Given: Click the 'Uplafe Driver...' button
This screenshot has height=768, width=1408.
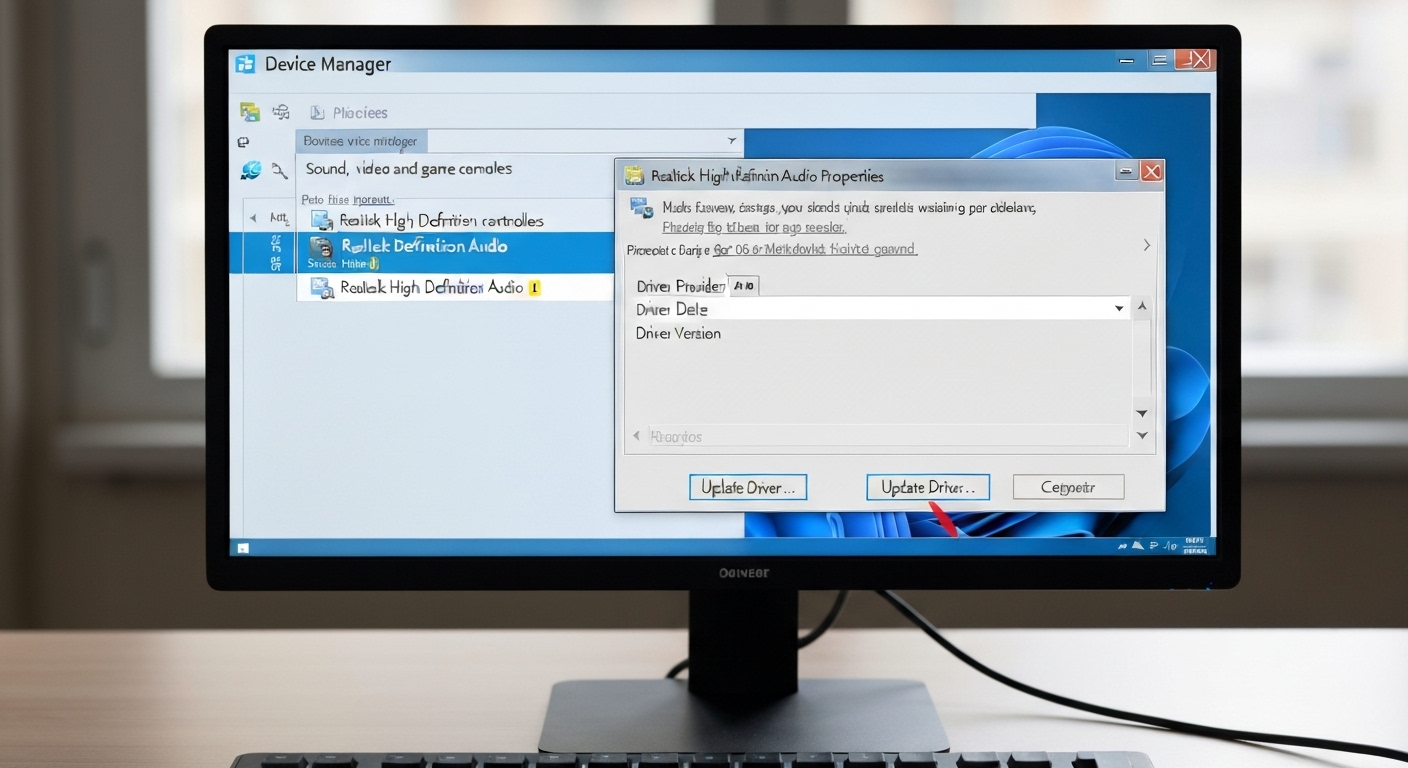Looking at the screenshot, I should coord(748,488).
